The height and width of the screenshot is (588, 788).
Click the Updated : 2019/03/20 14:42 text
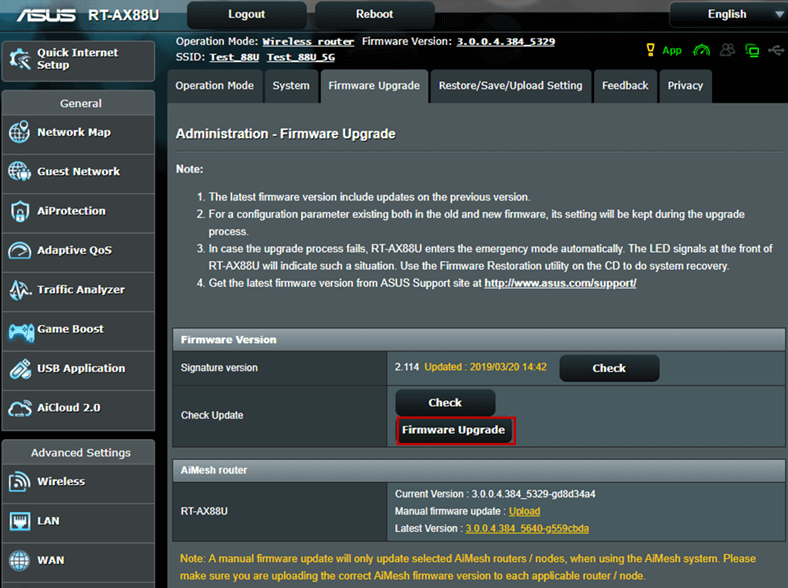(485, 367)
